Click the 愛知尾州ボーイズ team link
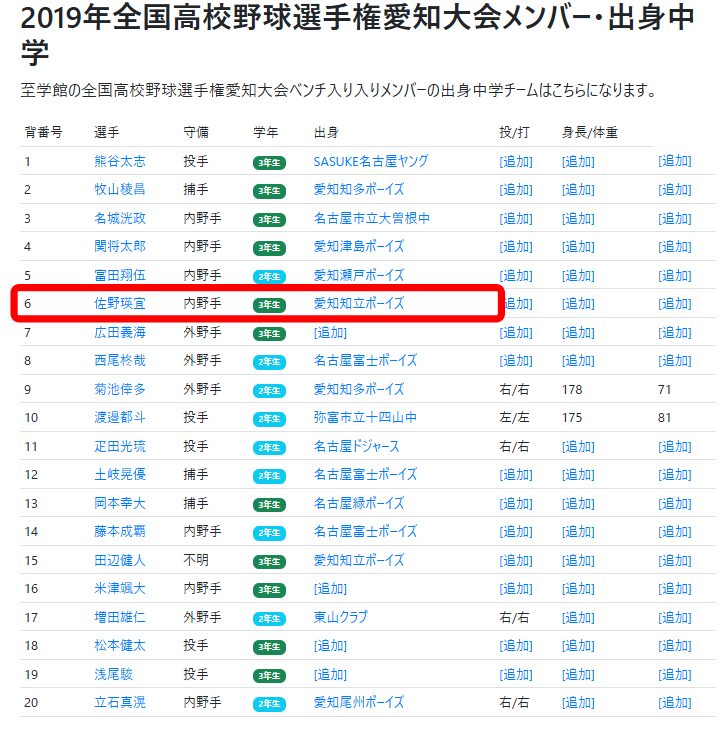The width and height of the screenshot is (725, 743). (x=358, y=703)
